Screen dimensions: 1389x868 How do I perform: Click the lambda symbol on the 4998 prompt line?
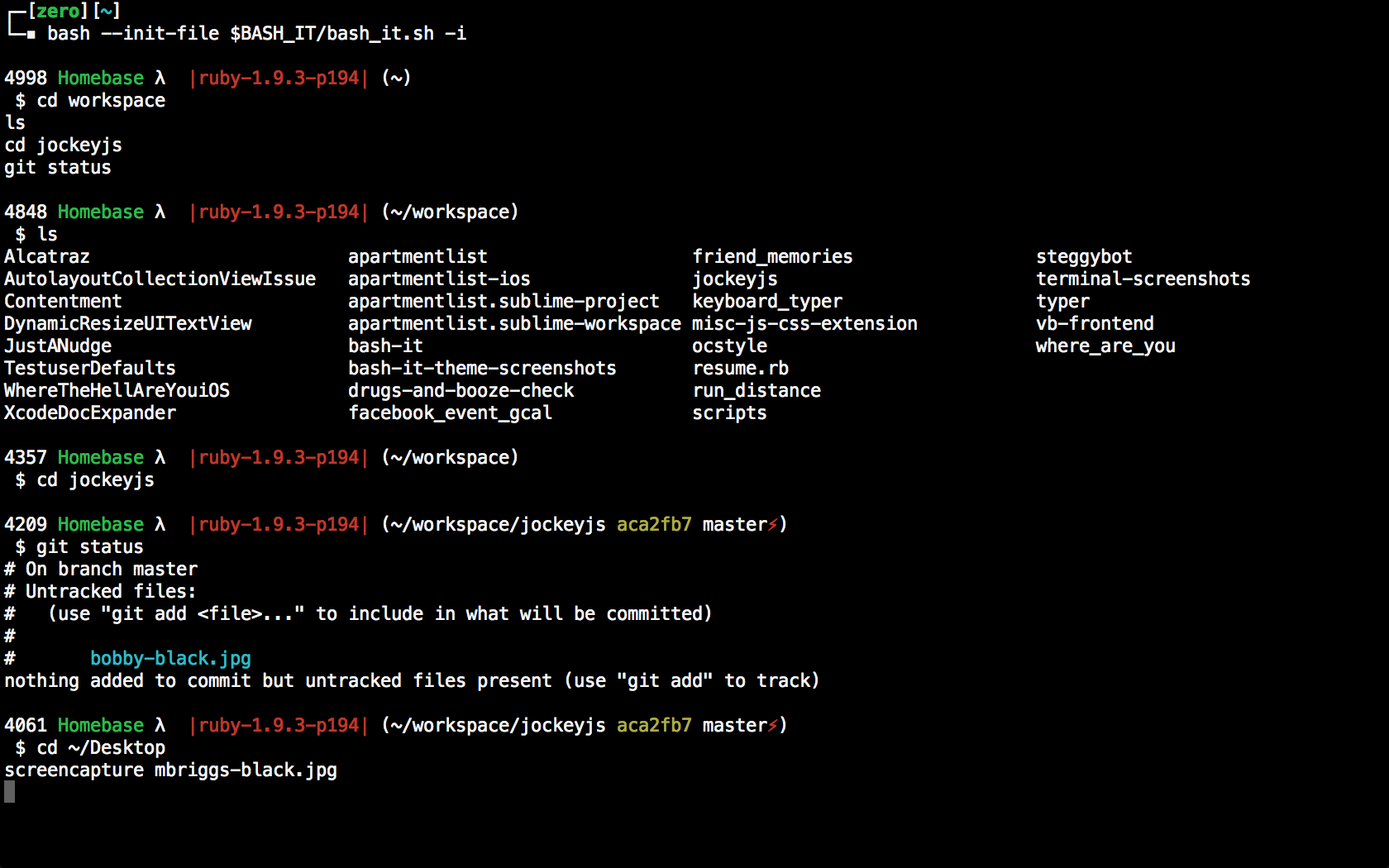[x=160, y=78]
